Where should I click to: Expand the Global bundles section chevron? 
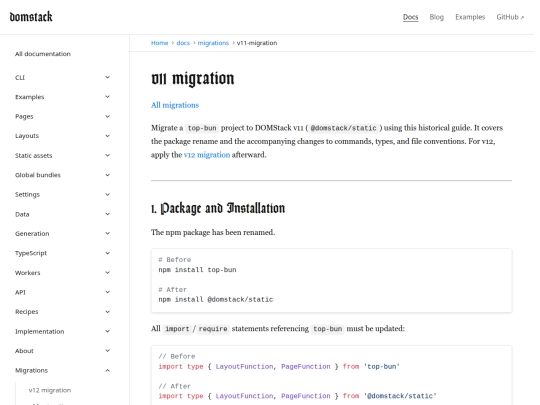coord(107,175)
